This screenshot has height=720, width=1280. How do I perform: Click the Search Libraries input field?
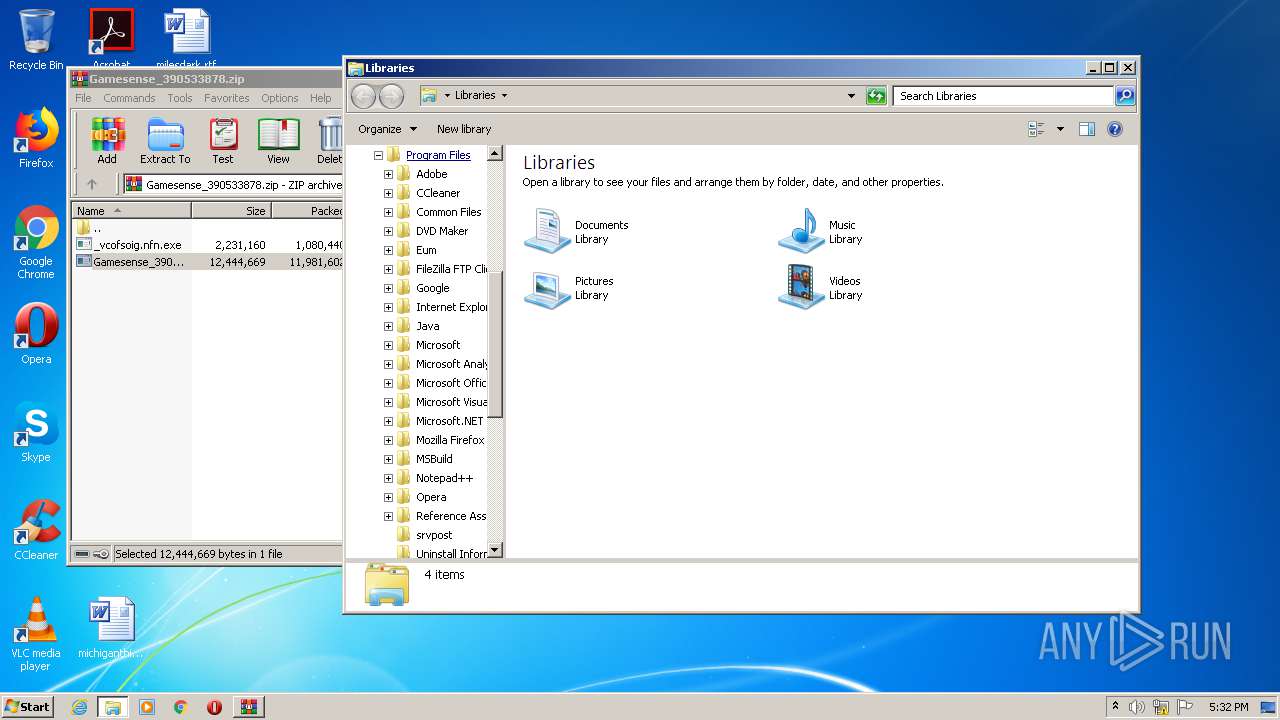tap(1003, 96)
